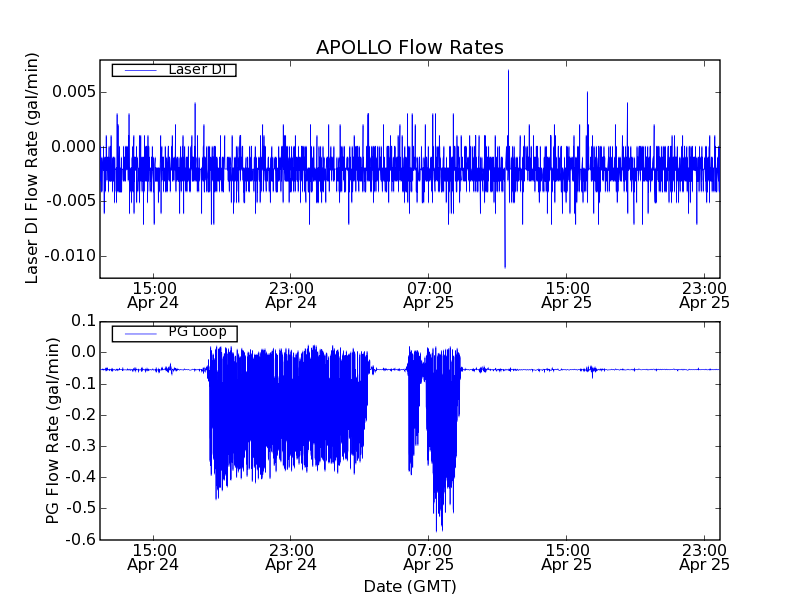Click the lowest Laser DI dip below -0.010
800x600 pixels.
click(x=505, y=266)
